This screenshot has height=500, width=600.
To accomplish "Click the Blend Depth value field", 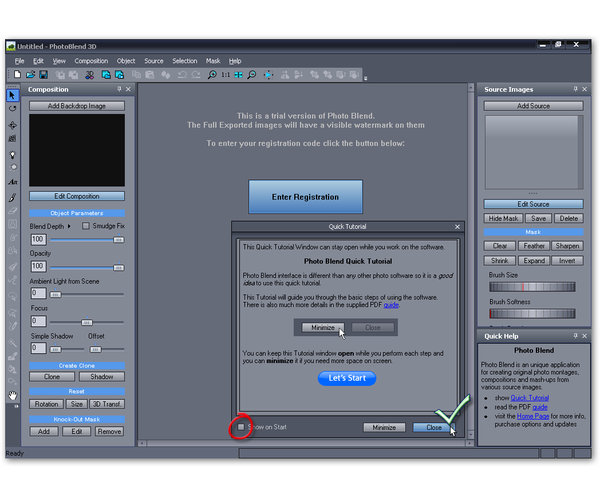I will click(x=38, y=239).
